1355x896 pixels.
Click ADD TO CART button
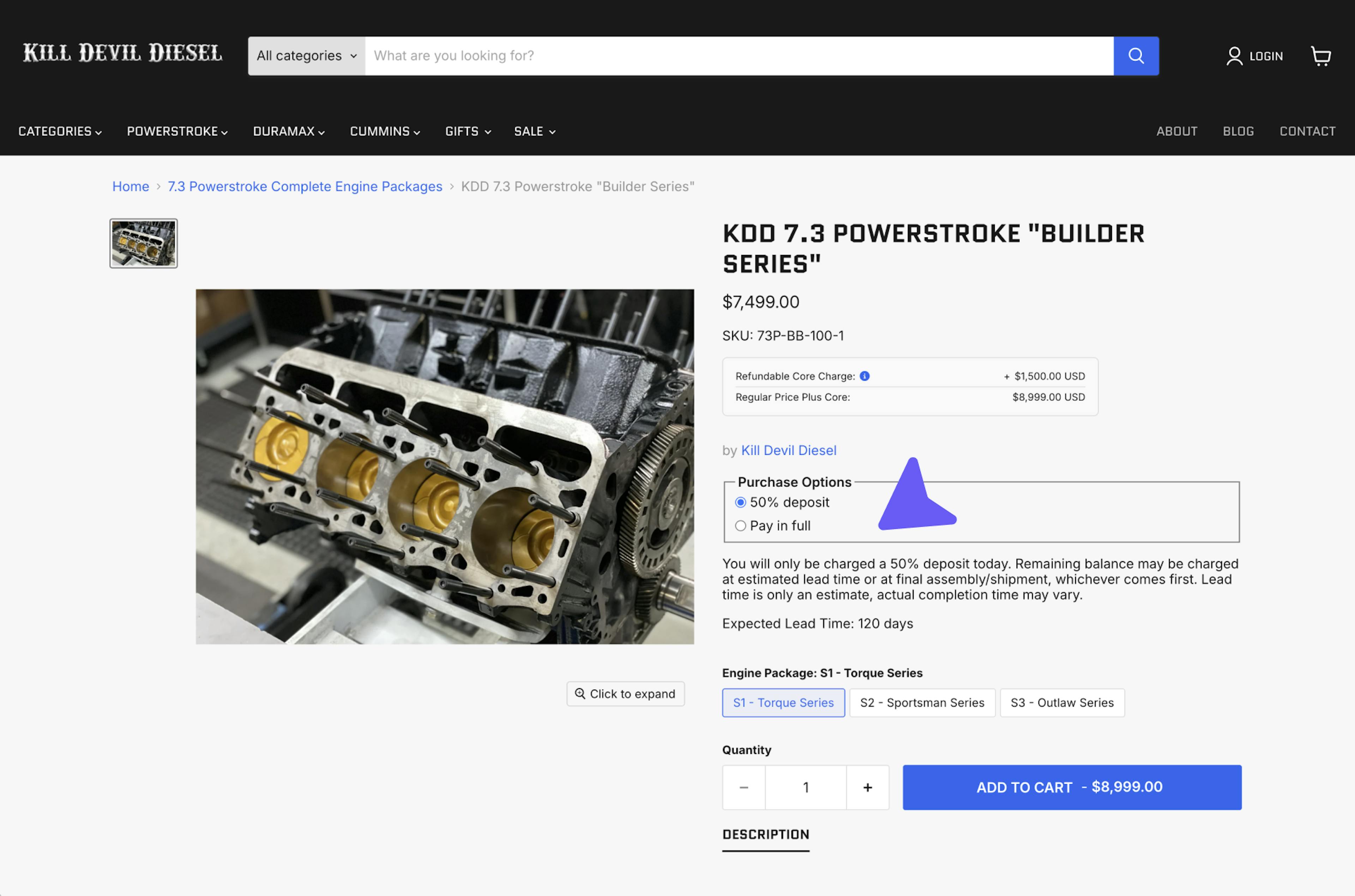1072,787
